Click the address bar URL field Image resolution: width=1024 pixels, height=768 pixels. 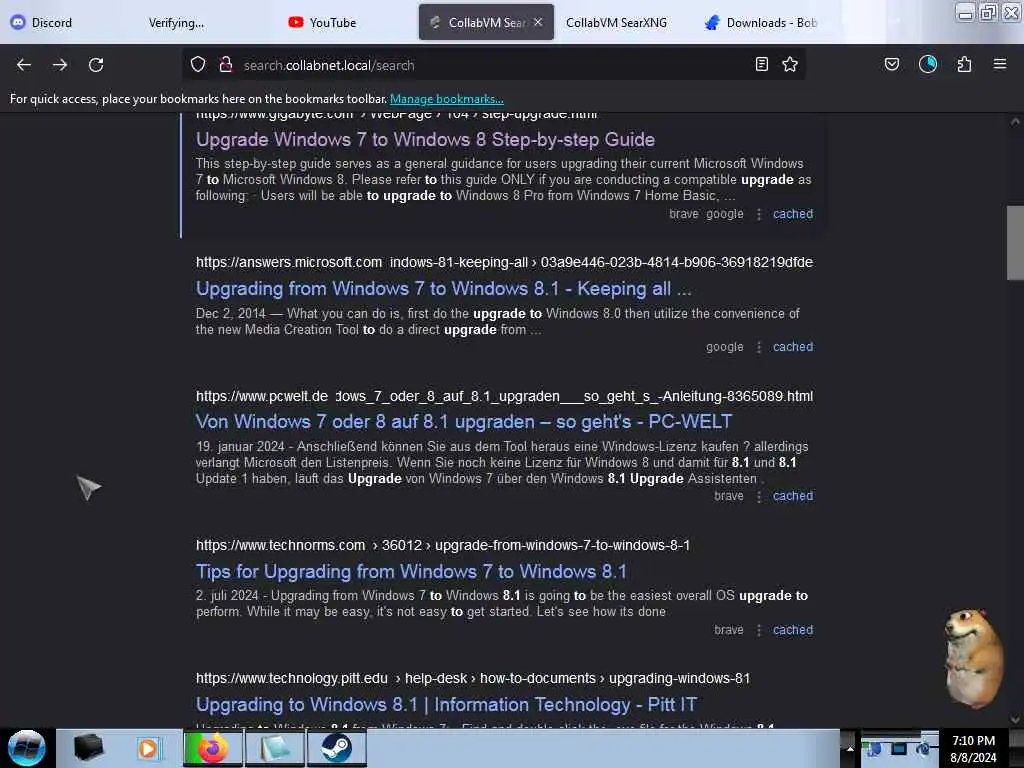496,65
